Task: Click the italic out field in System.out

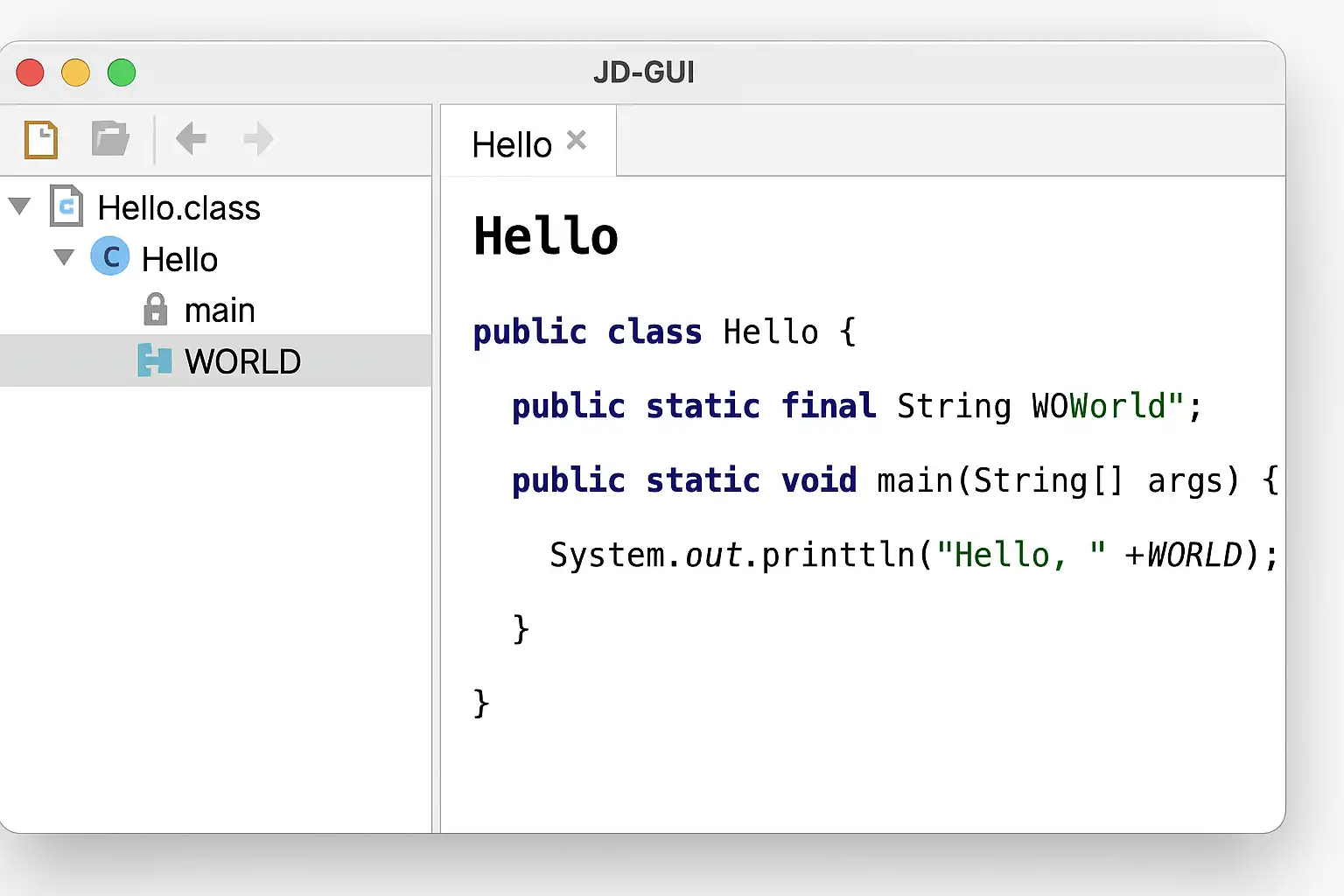Action: tap(713, 555)
